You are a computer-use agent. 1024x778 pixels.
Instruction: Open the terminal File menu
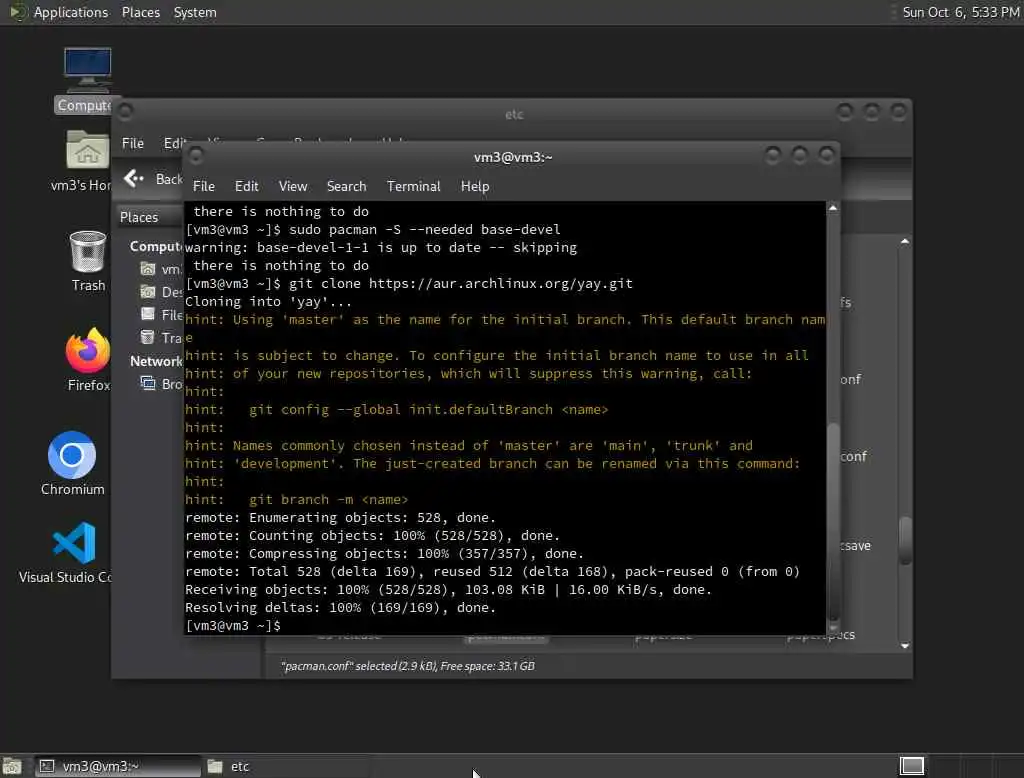tap(204, 186)
